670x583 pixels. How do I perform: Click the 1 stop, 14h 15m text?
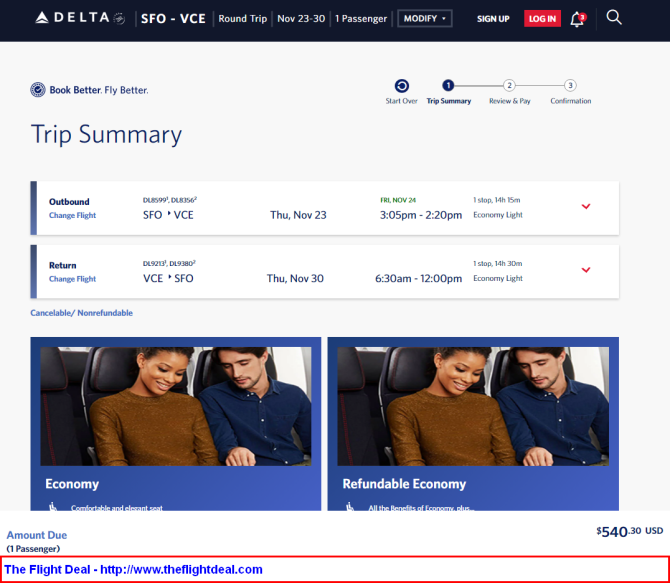coord(497,200)
